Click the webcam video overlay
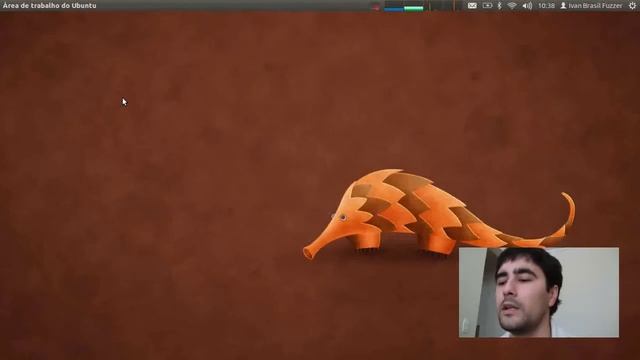Viewport: 640px width, 360px height. tap(539, 292)
